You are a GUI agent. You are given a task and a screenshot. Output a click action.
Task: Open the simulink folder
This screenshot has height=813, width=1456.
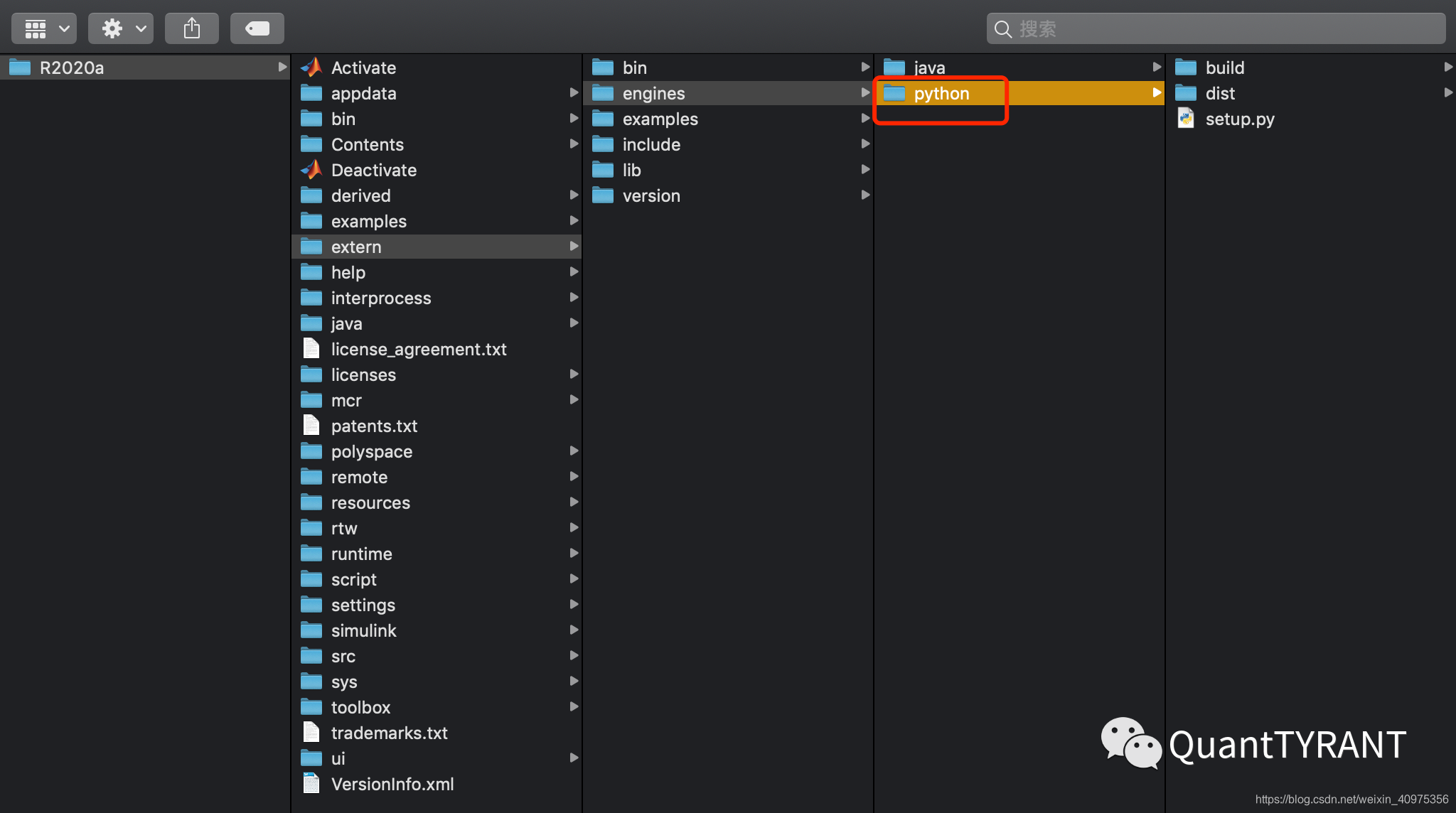[x=363, y=630]
